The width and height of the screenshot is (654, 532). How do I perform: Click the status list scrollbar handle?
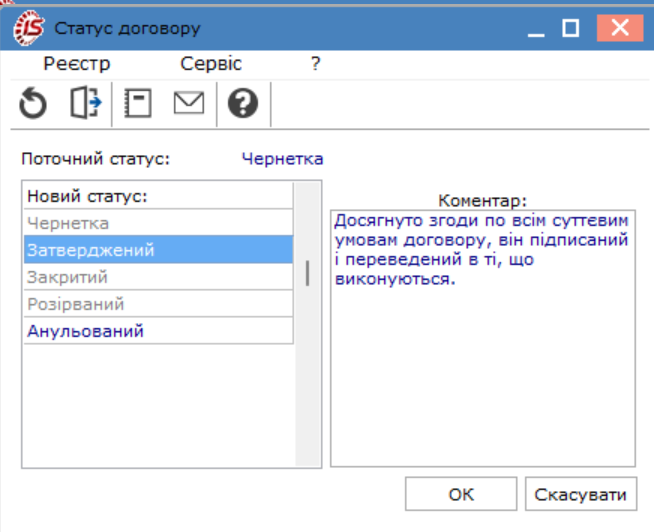pyautogui.click(x=307, y=273)
